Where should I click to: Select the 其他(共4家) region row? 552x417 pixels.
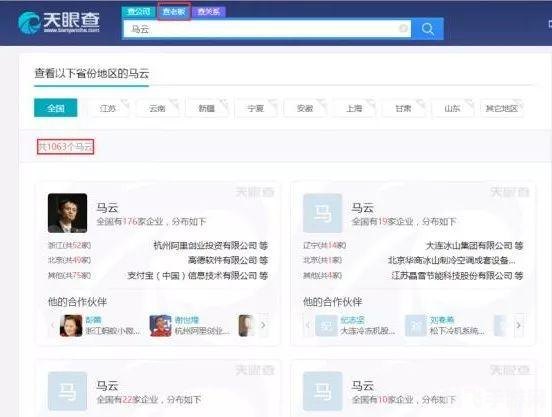coord(322,275)
